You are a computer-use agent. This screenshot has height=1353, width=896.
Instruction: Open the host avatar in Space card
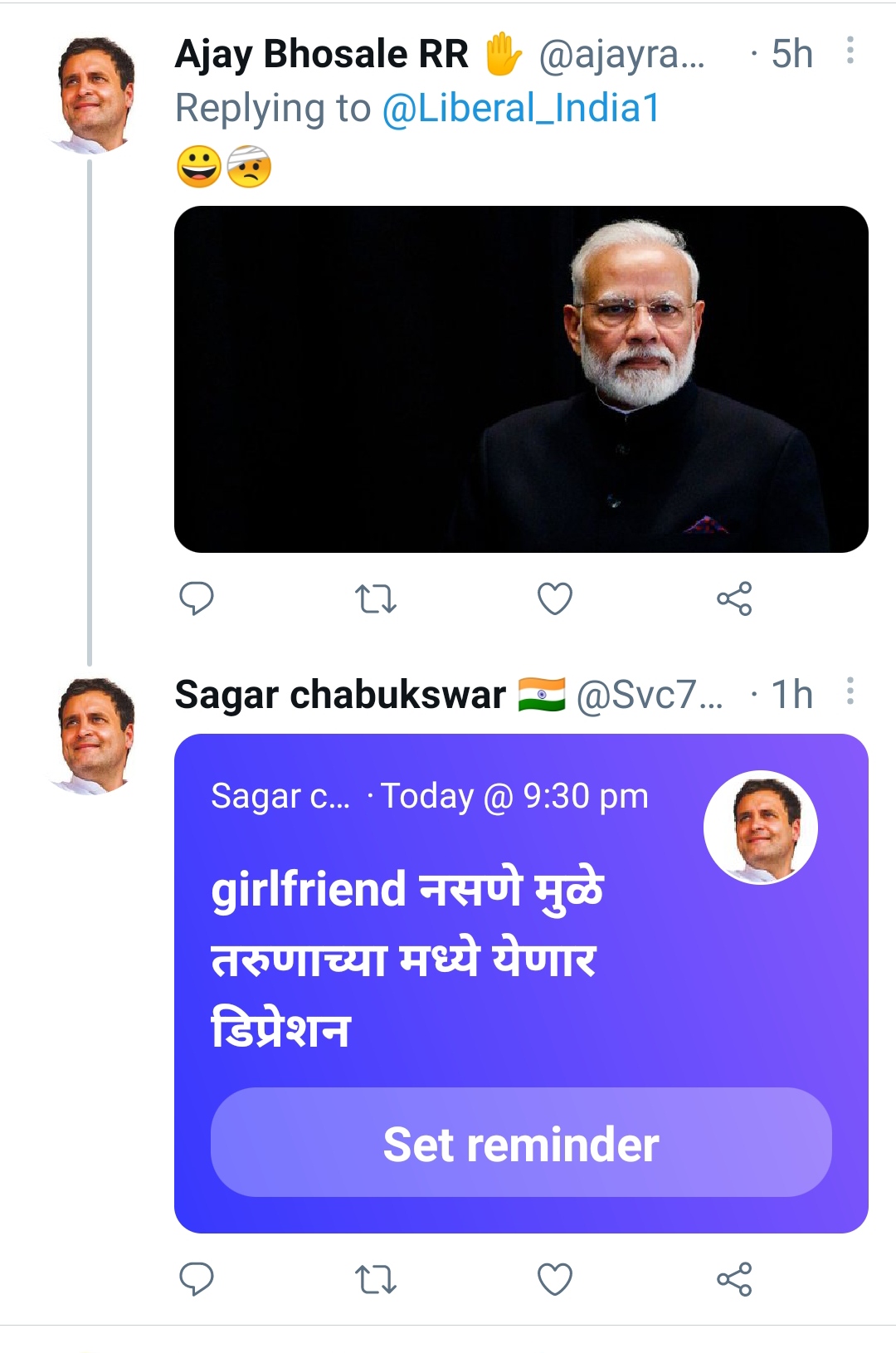click(761, 827)
